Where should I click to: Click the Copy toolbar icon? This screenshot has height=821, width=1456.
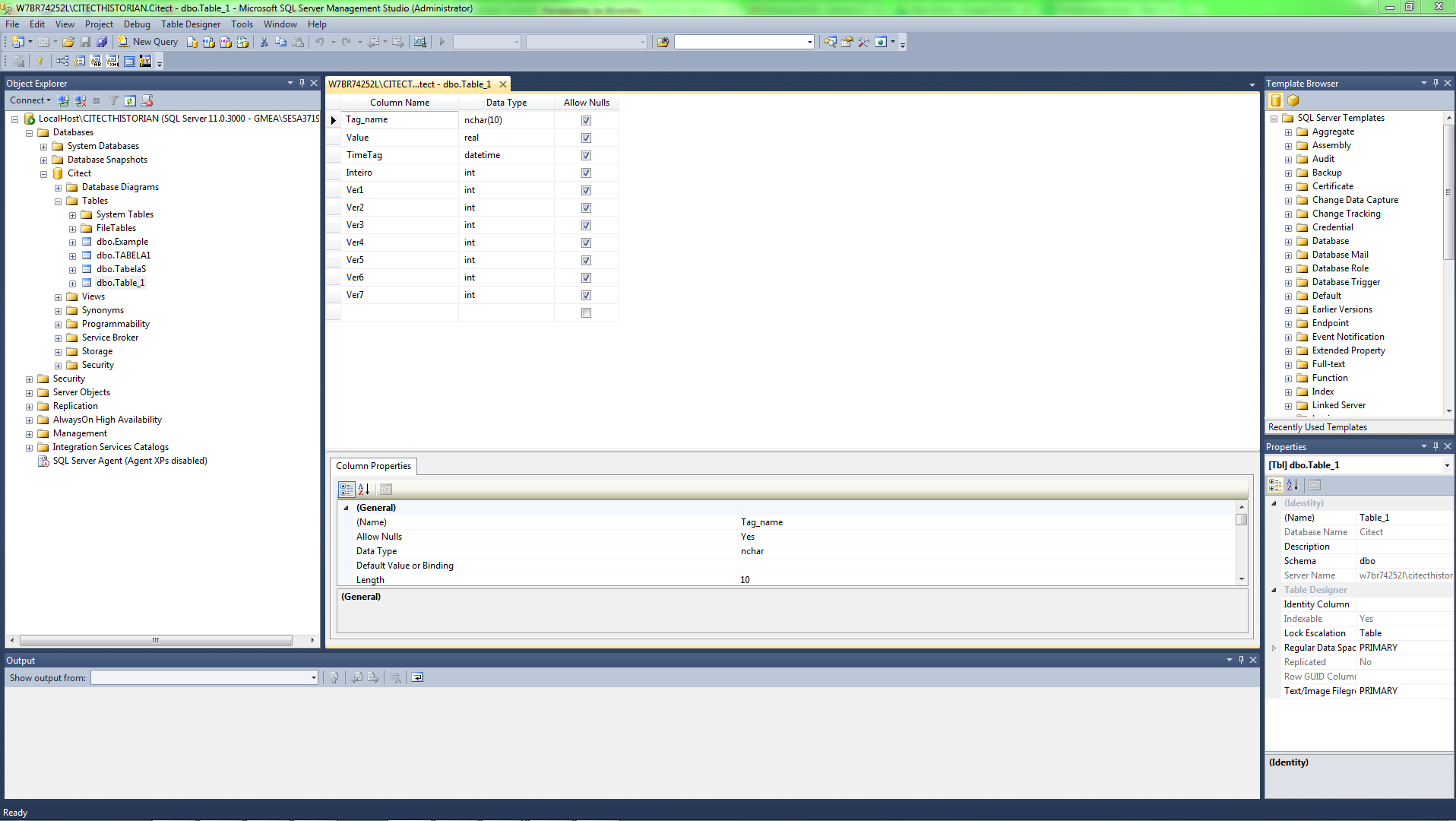click(x=280, y=43)
